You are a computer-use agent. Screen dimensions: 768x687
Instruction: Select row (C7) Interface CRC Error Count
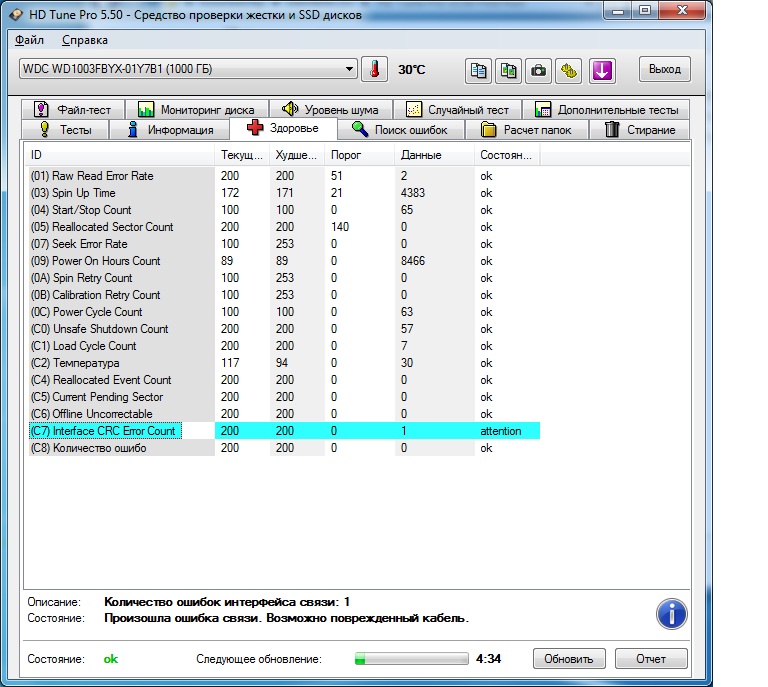[x=284, y=431]
